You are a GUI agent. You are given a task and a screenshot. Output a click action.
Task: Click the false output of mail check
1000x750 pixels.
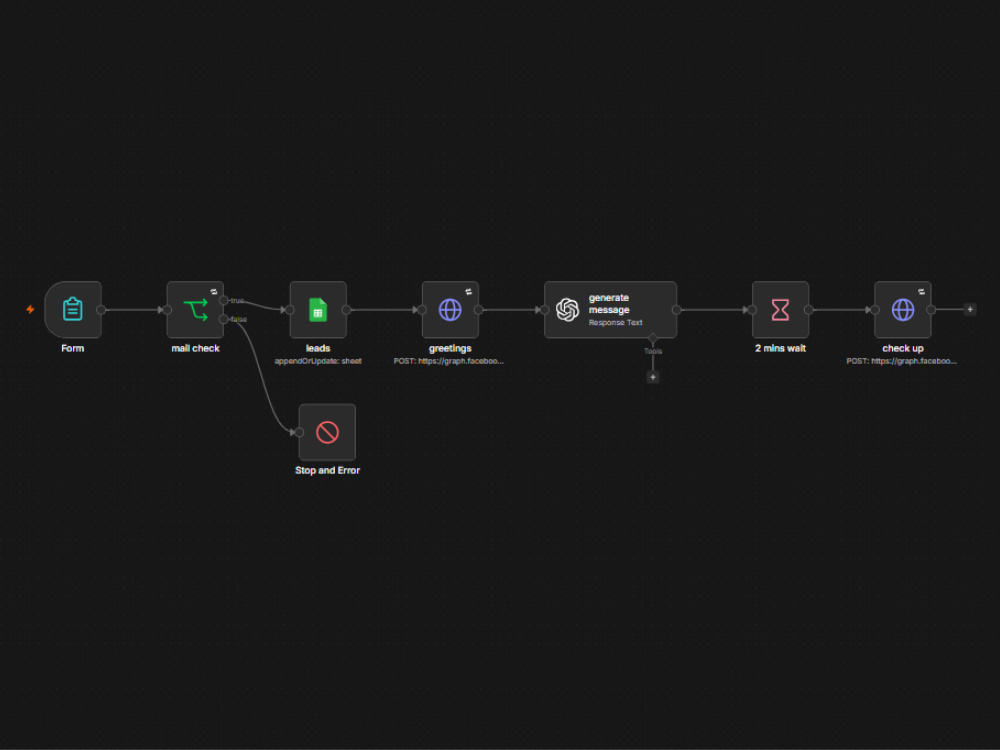click(x=223, y=319)
